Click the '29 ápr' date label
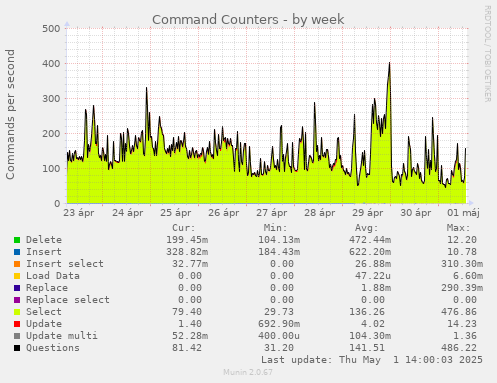 pyautogui.click(x=368, y=213)
